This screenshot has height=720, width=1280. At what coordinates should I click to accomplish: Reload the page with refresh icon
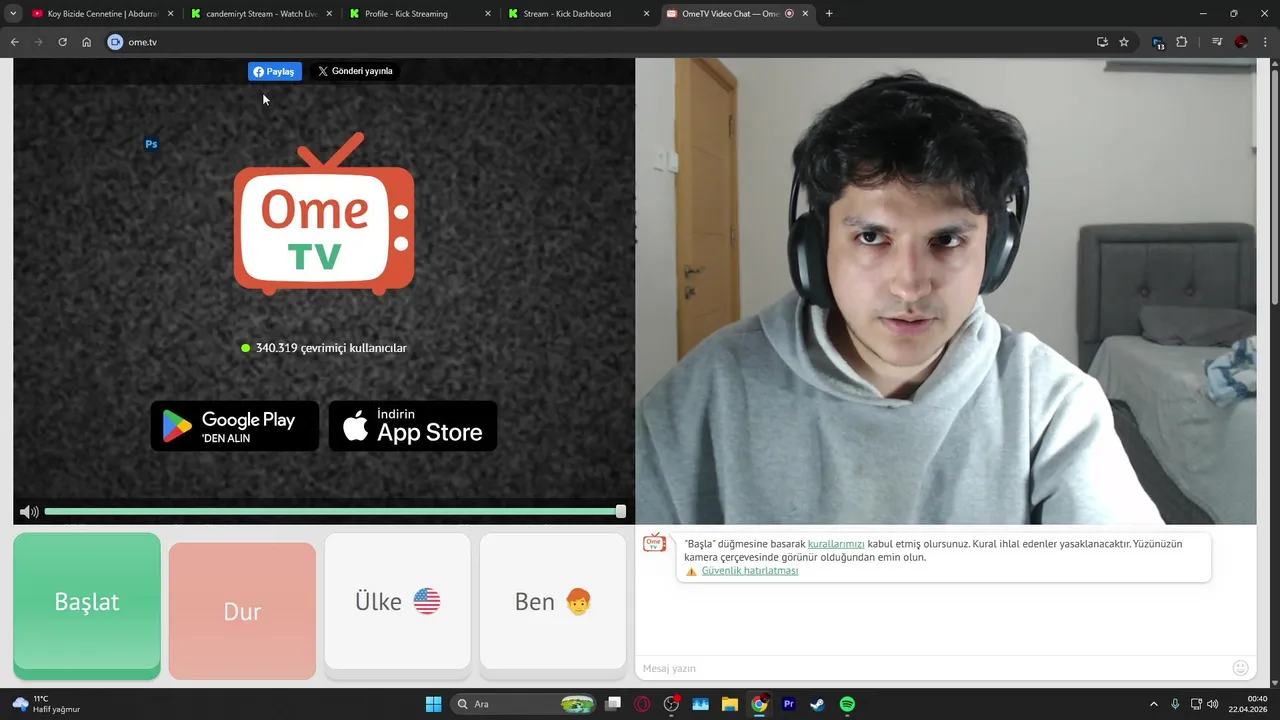coord(62,42)
